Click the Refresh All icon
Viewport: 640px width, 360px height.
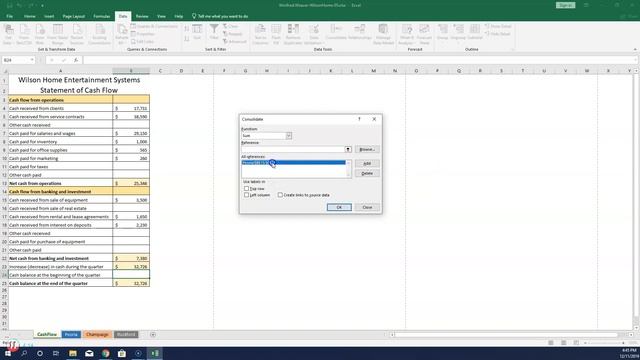tap(122, 34)
